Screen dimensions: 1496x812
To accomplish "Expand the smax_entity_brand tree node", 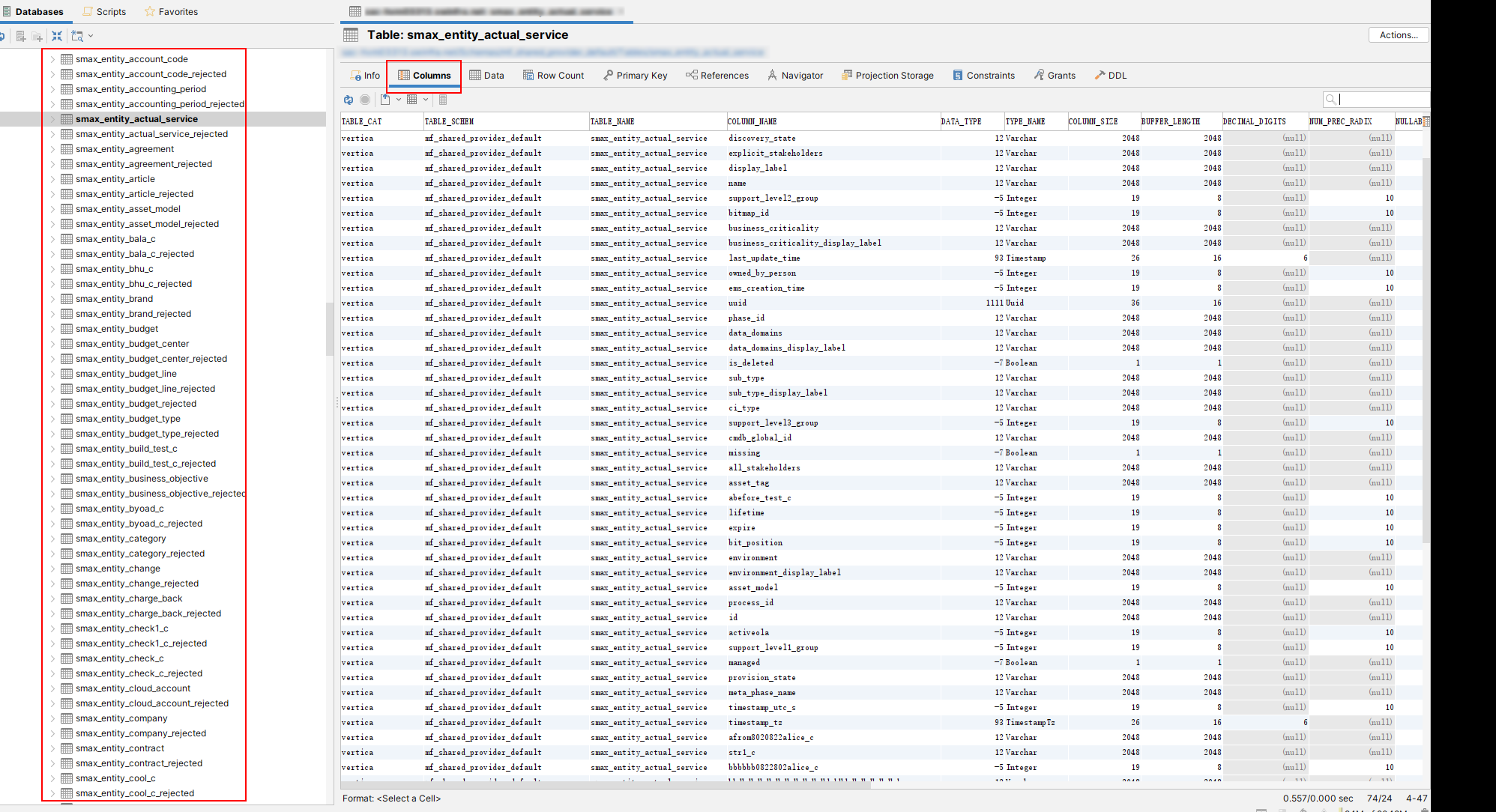I will pos(52,299).
